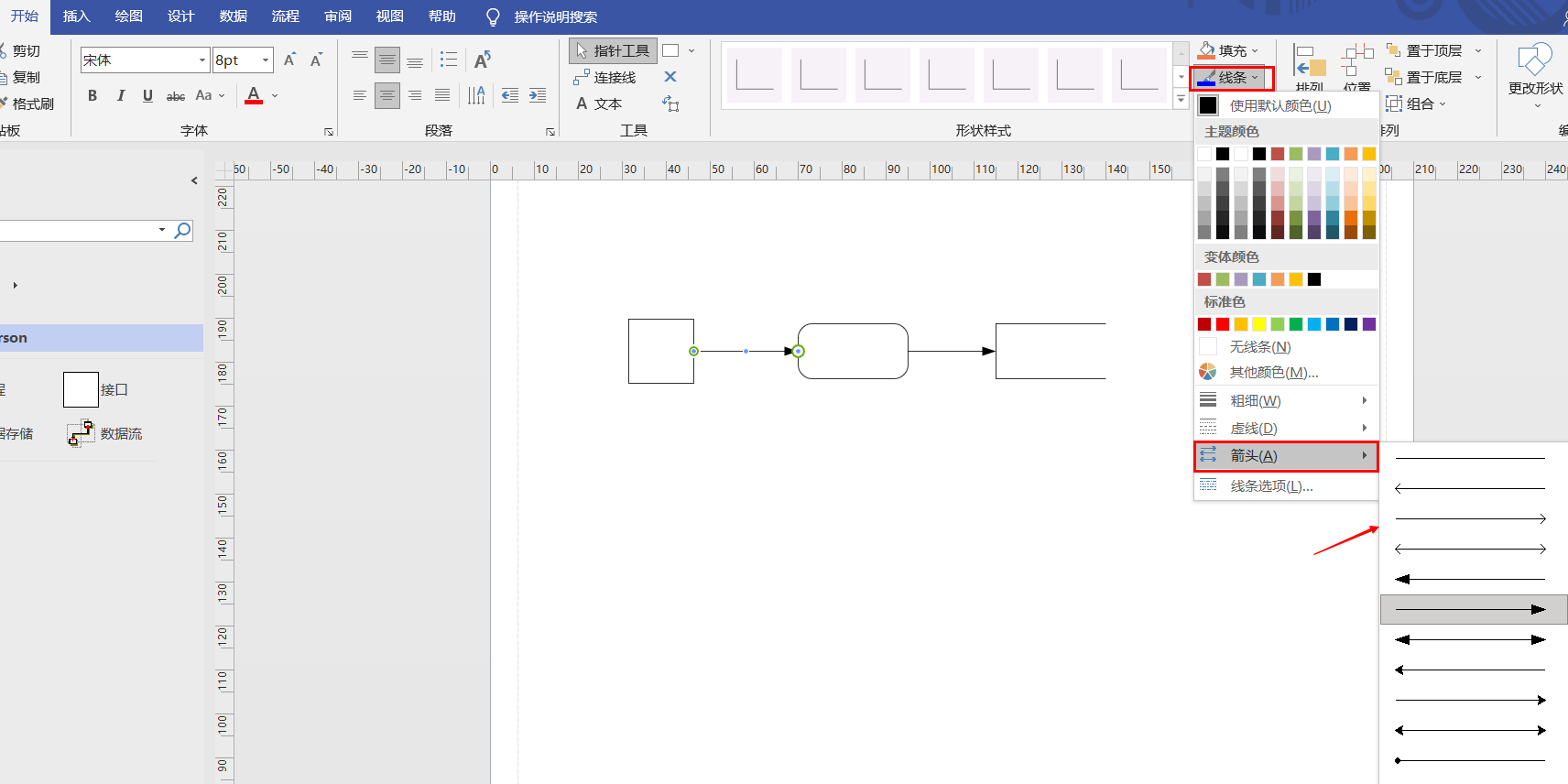The width and height of the screenshot is (1568, 784).
Task: Open the 虚线(D) submenu
Action: coord(1286,429)
